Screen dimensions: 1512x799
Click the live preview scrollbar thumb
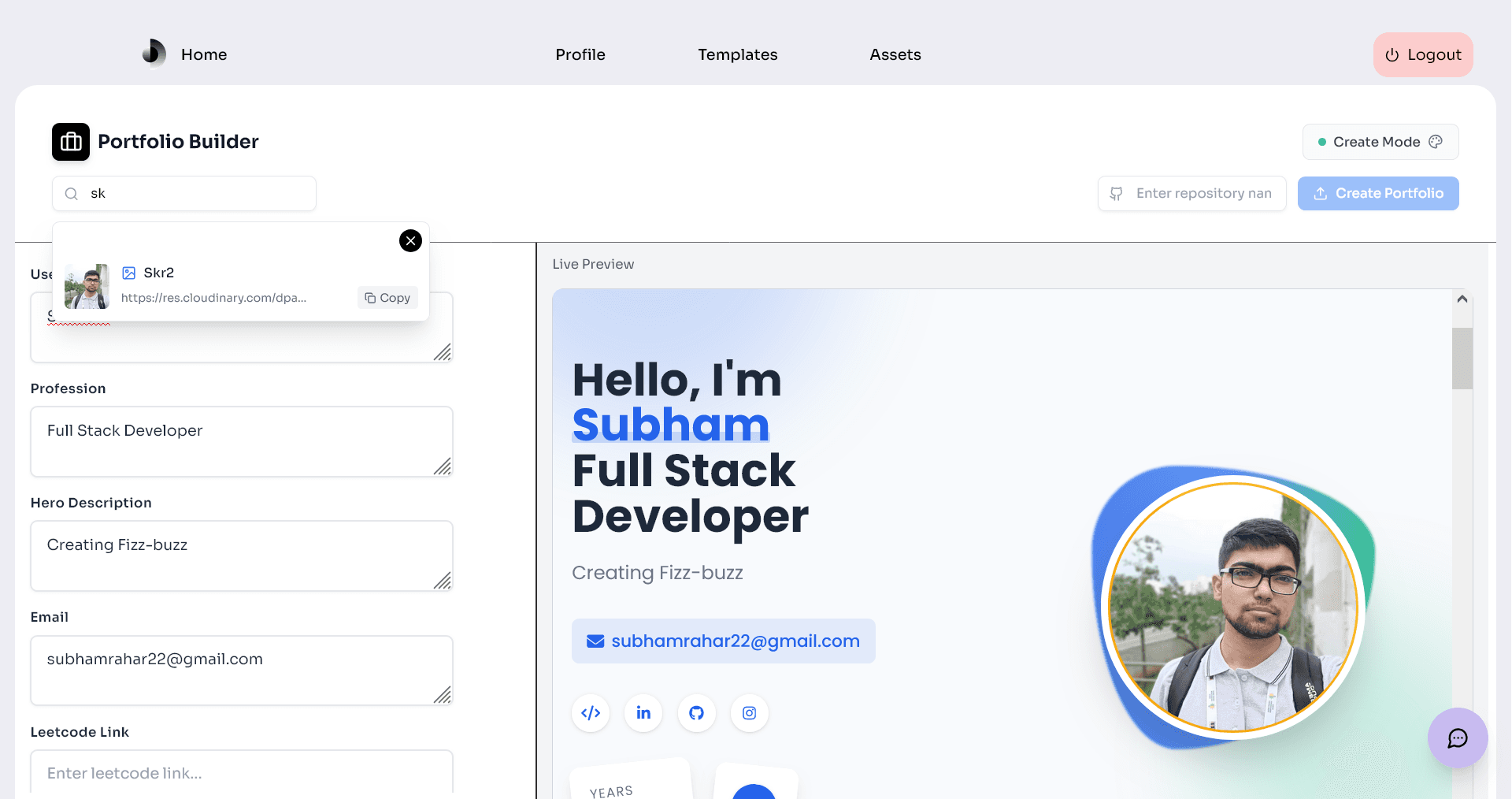1462,359
